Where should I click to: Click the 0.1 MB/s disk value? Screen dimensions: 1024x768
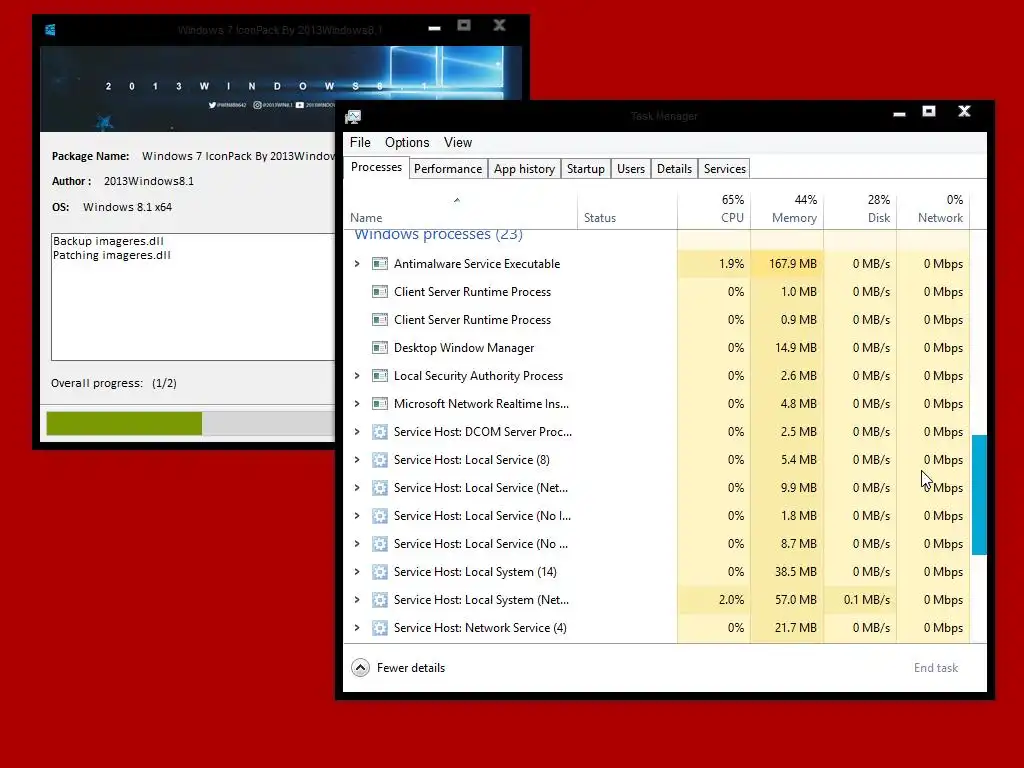[867, 600]
